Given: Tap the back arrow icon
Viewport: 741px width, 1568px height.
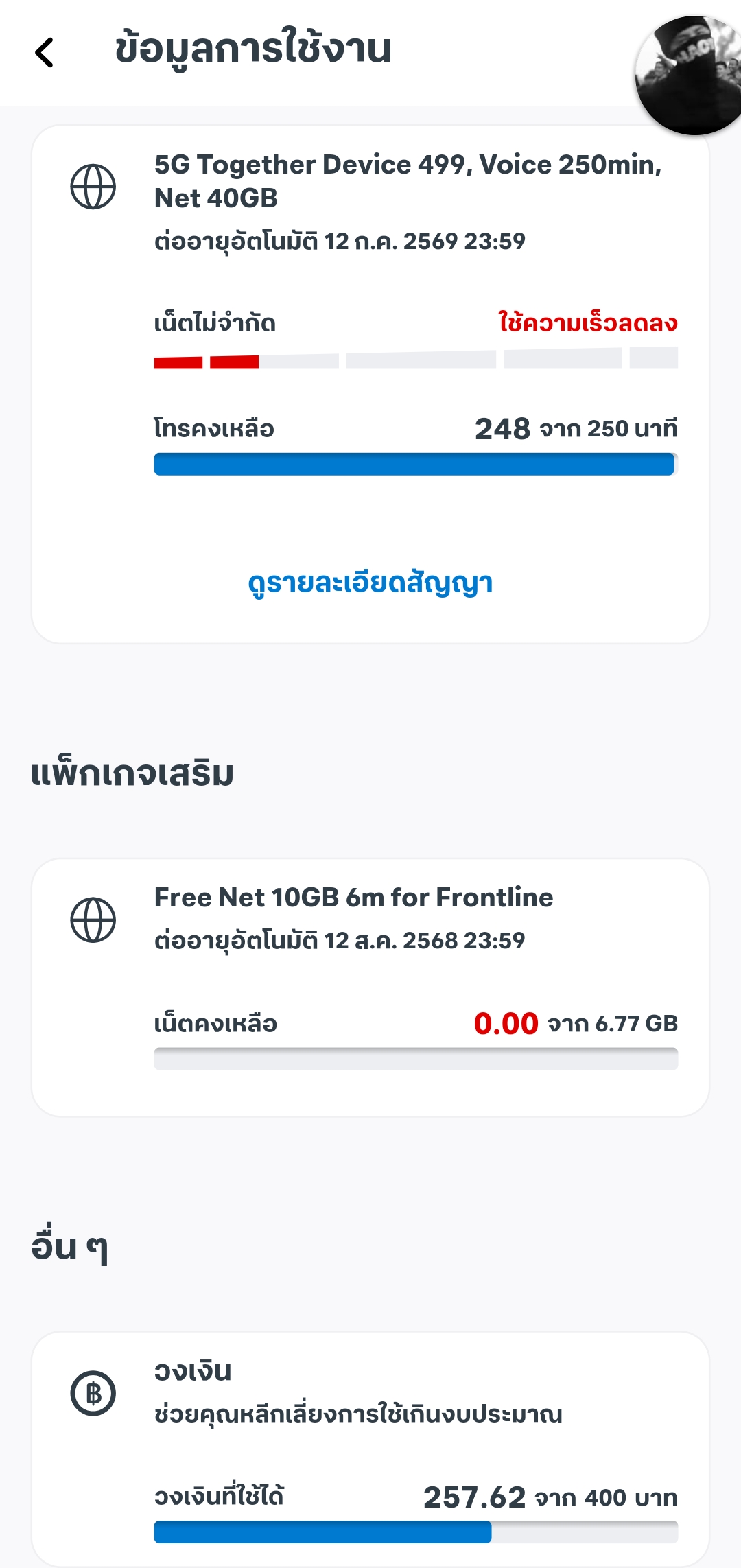Looking at the screenshot, I should click(x=45, y=52).
